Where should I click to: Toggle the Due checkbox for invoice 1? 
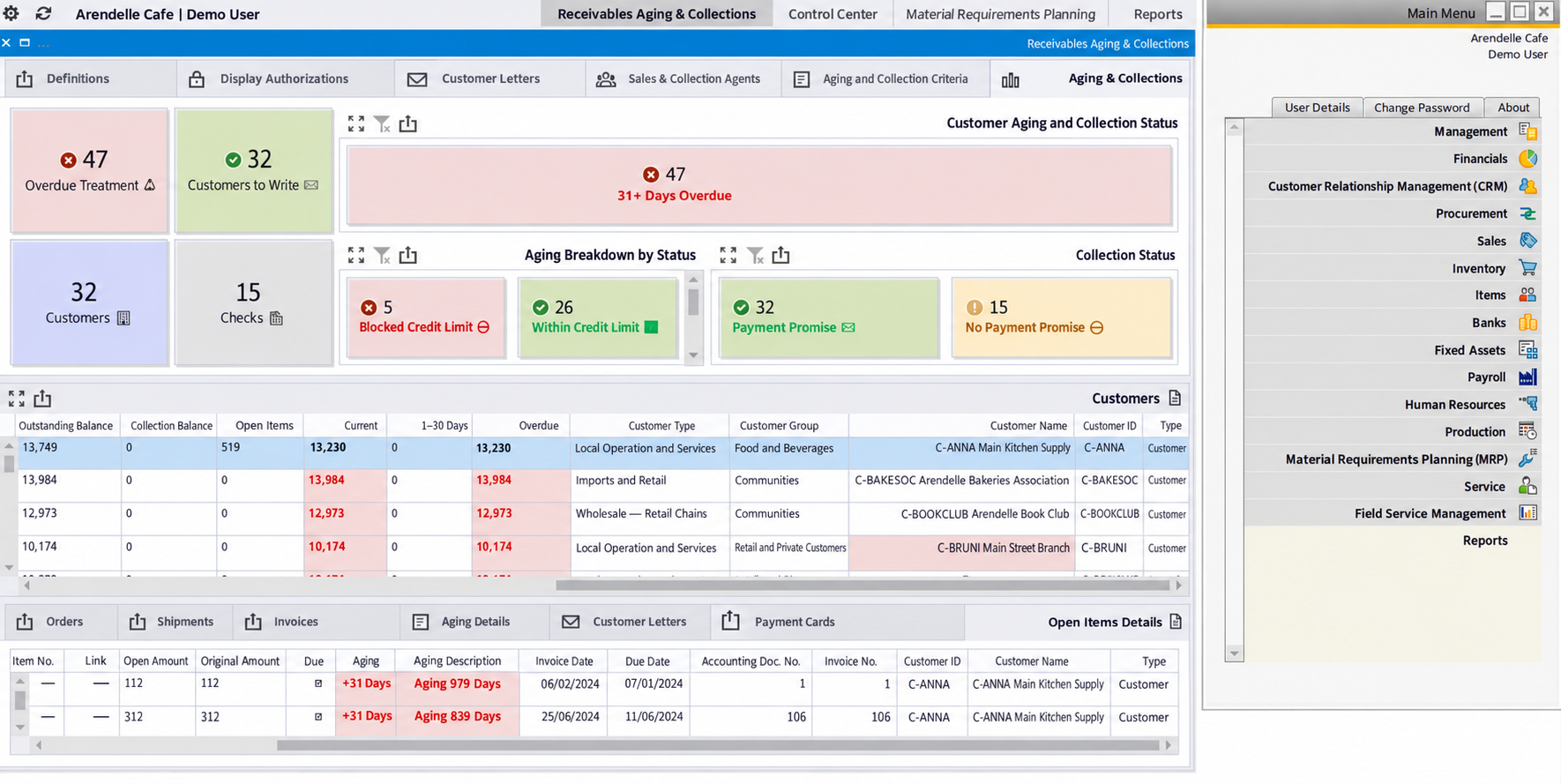[x=318, y=683]
